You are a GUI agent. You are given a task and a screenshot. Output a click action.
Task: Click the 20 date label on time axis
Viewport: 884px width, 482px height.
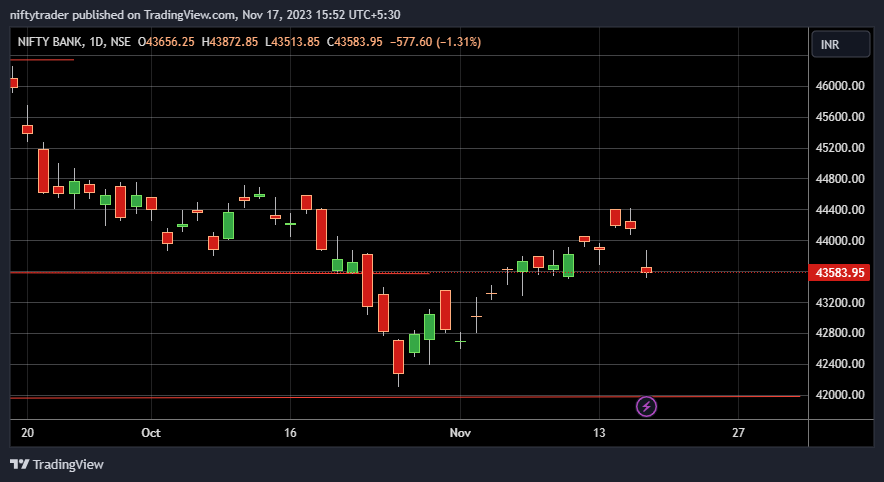click(27, 433)
